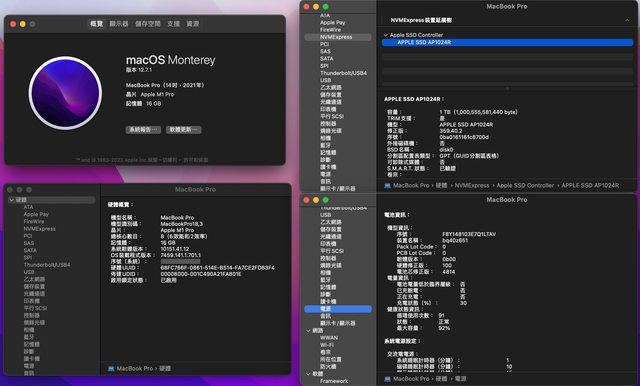Viewport: 640px width, 386px height.
Task: Select Wi-Fi under 網路 in the sidebar
Action: 327,345
